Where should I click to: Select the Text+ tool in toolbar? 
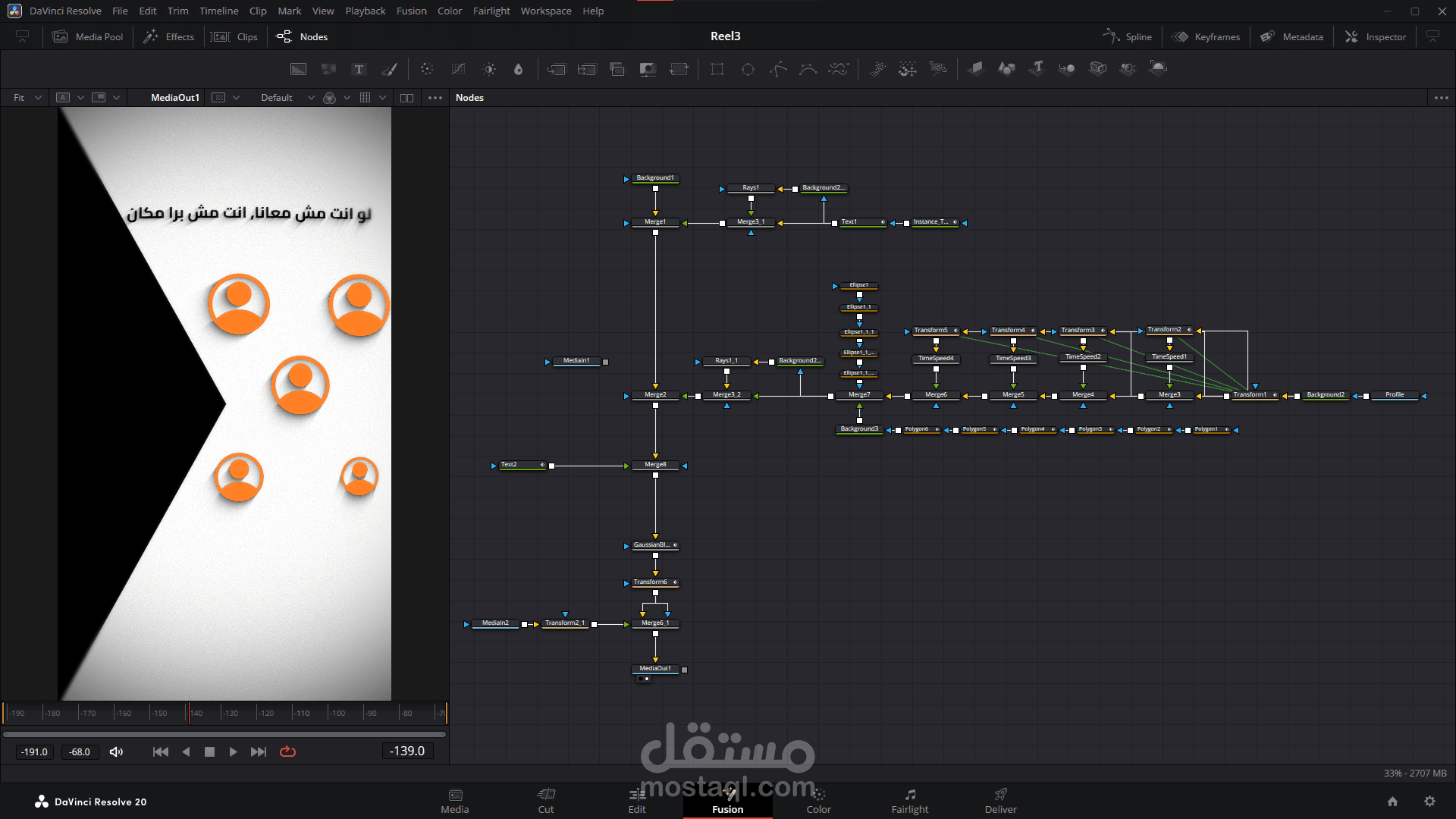pyautogui.click(x=359, y=69)
